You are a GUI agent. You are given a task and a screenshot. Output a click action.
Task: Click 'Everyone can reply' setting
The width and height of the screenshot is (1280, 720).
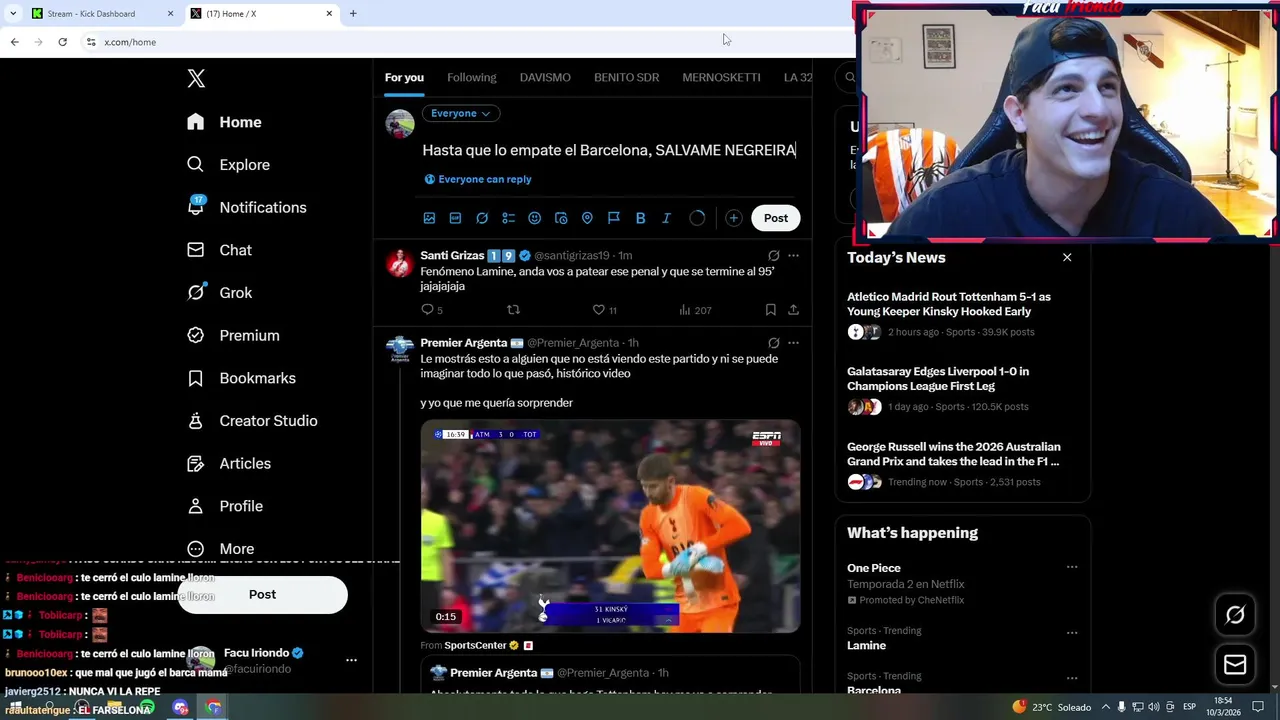pos(478,179)
